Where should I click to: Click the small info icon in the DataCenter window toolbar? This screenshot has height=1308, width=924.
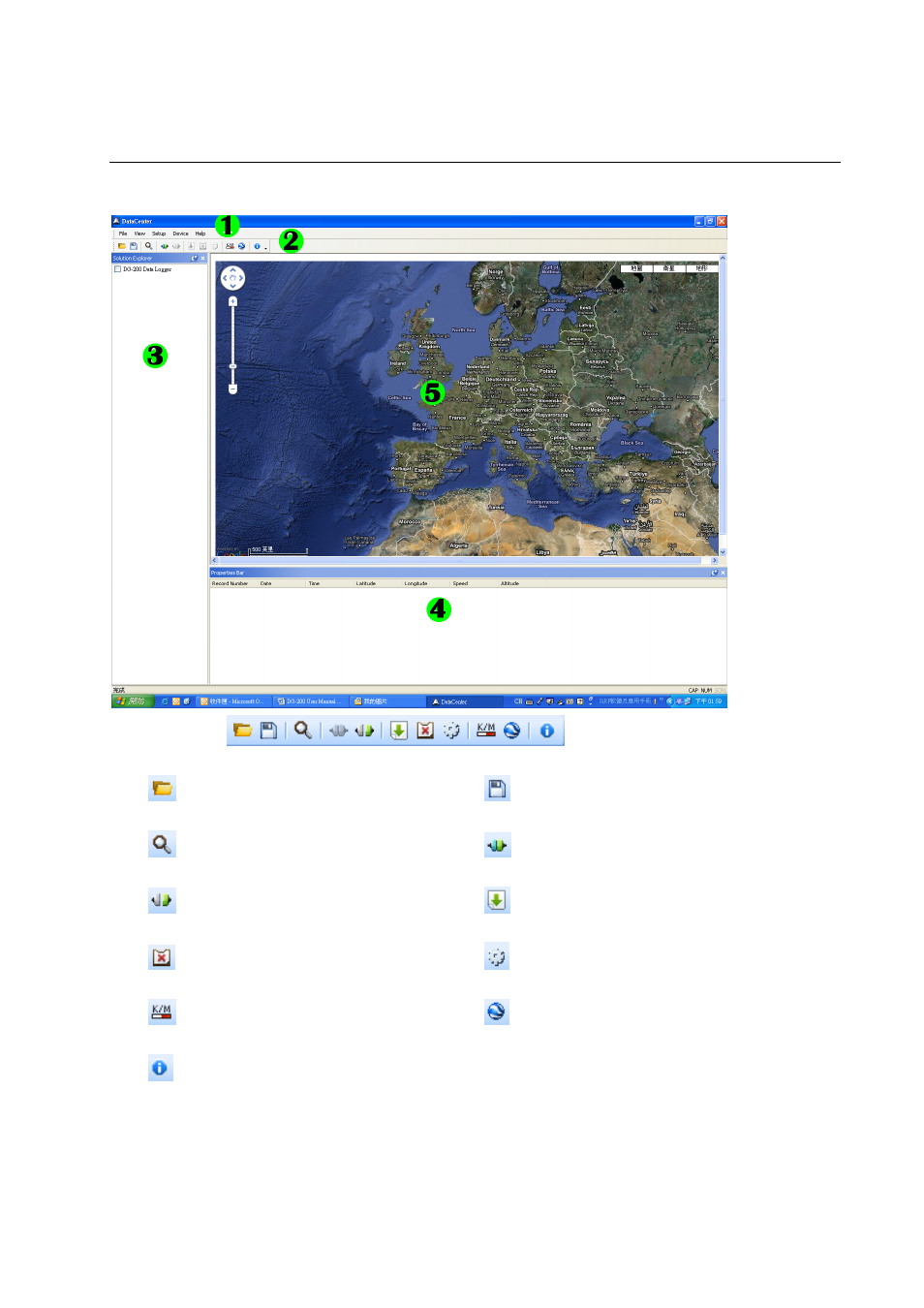pos(257,246)
